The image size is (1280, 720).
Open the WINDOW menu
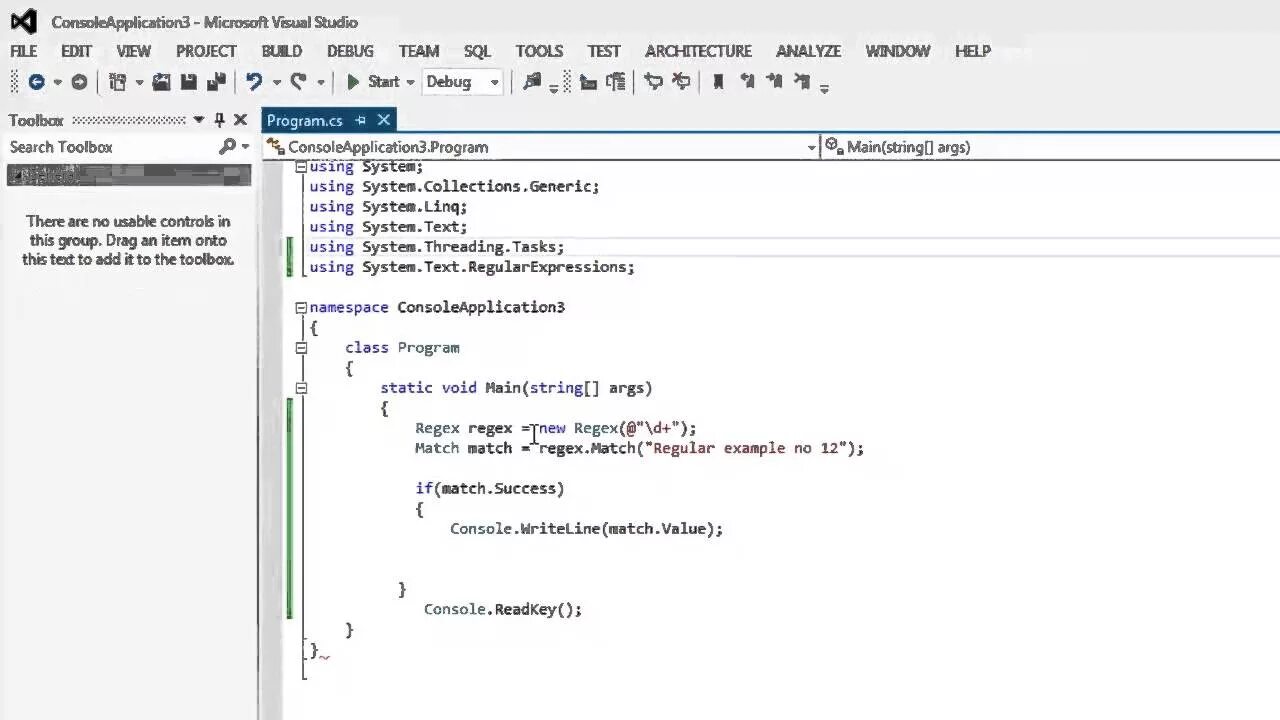coord(898,51)
